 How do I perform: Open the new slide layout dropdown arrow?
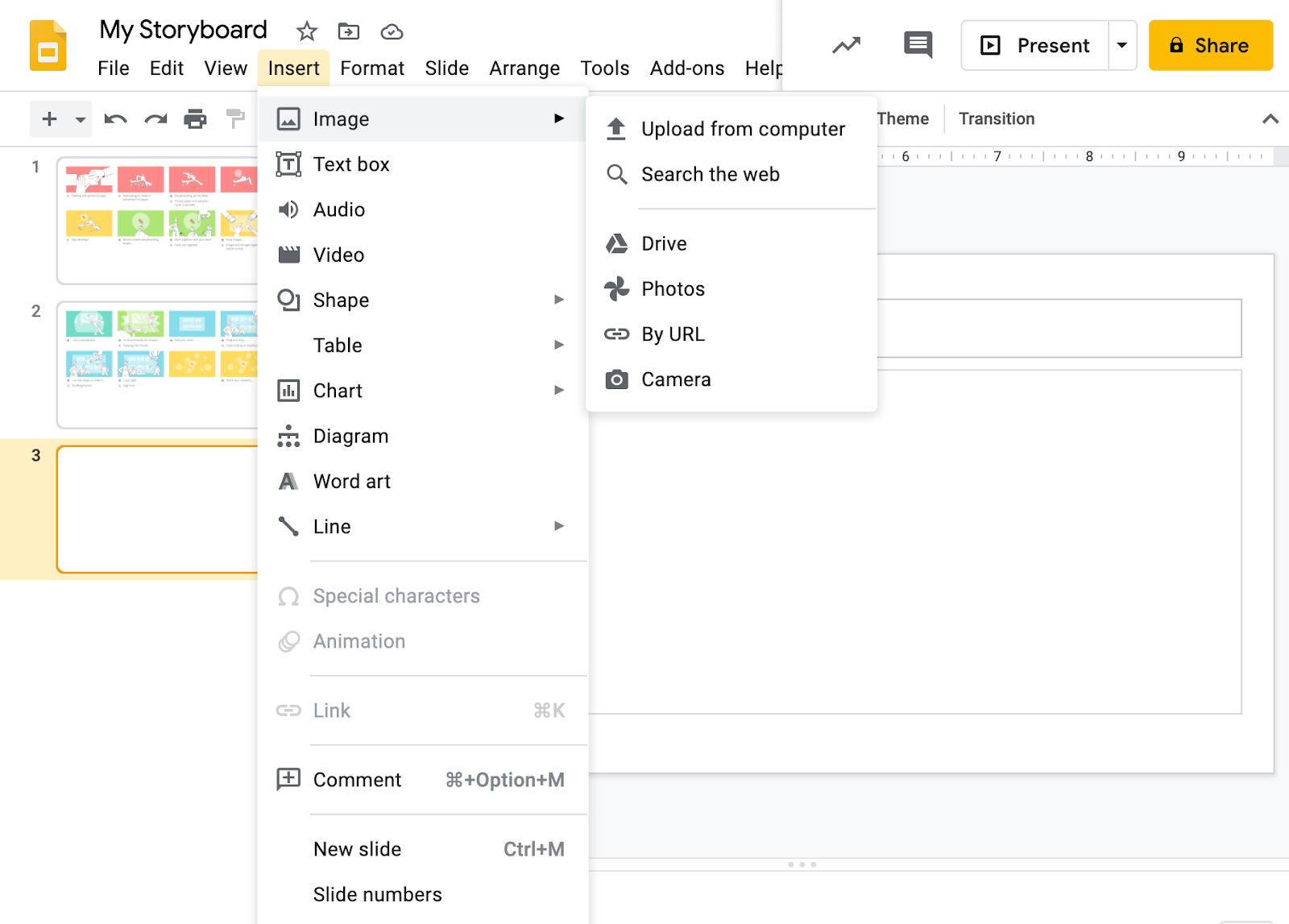80,120
